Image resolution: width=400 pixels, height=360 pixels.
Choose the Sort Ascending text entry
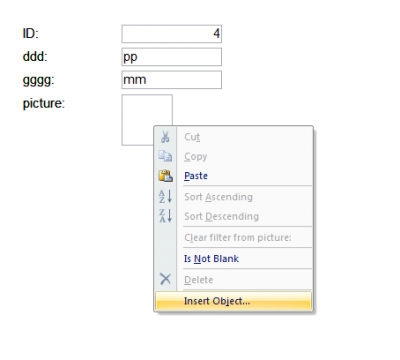click(x=218, y=197)
